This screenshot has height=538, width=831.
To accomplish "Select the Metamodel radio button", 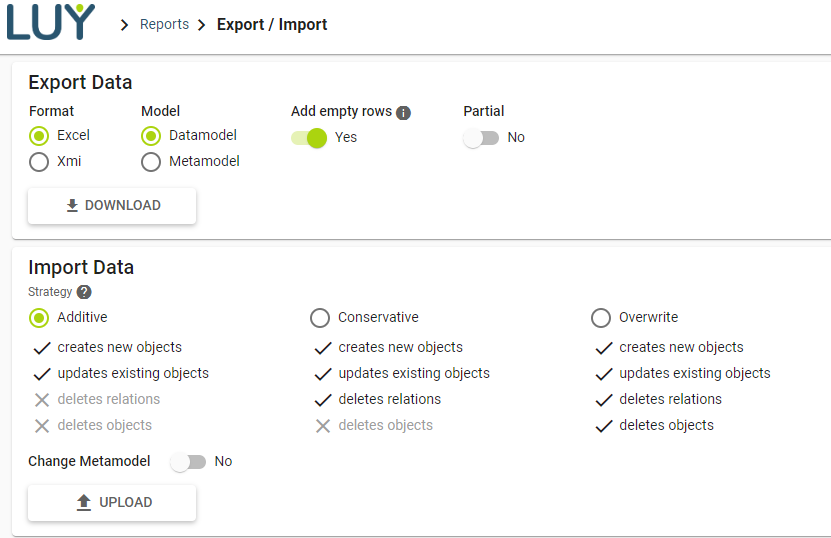I will [x=151, y=161].
